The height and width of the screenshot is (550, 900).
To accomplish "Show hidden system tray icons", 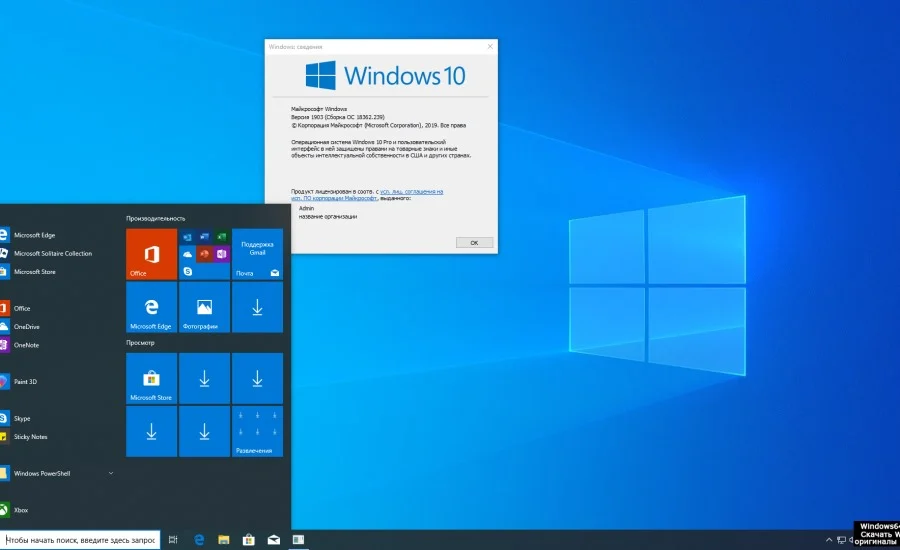I will click(x=829, y=540).
